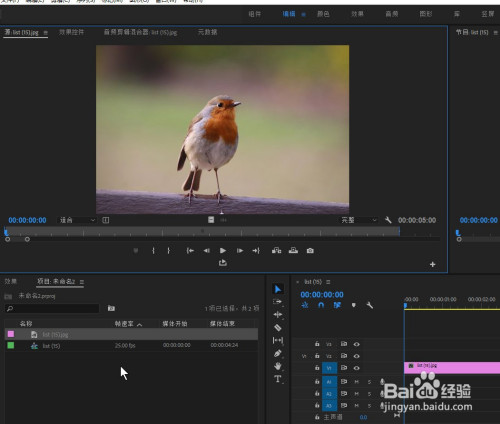Click the Insert button in source monitor

276,251
